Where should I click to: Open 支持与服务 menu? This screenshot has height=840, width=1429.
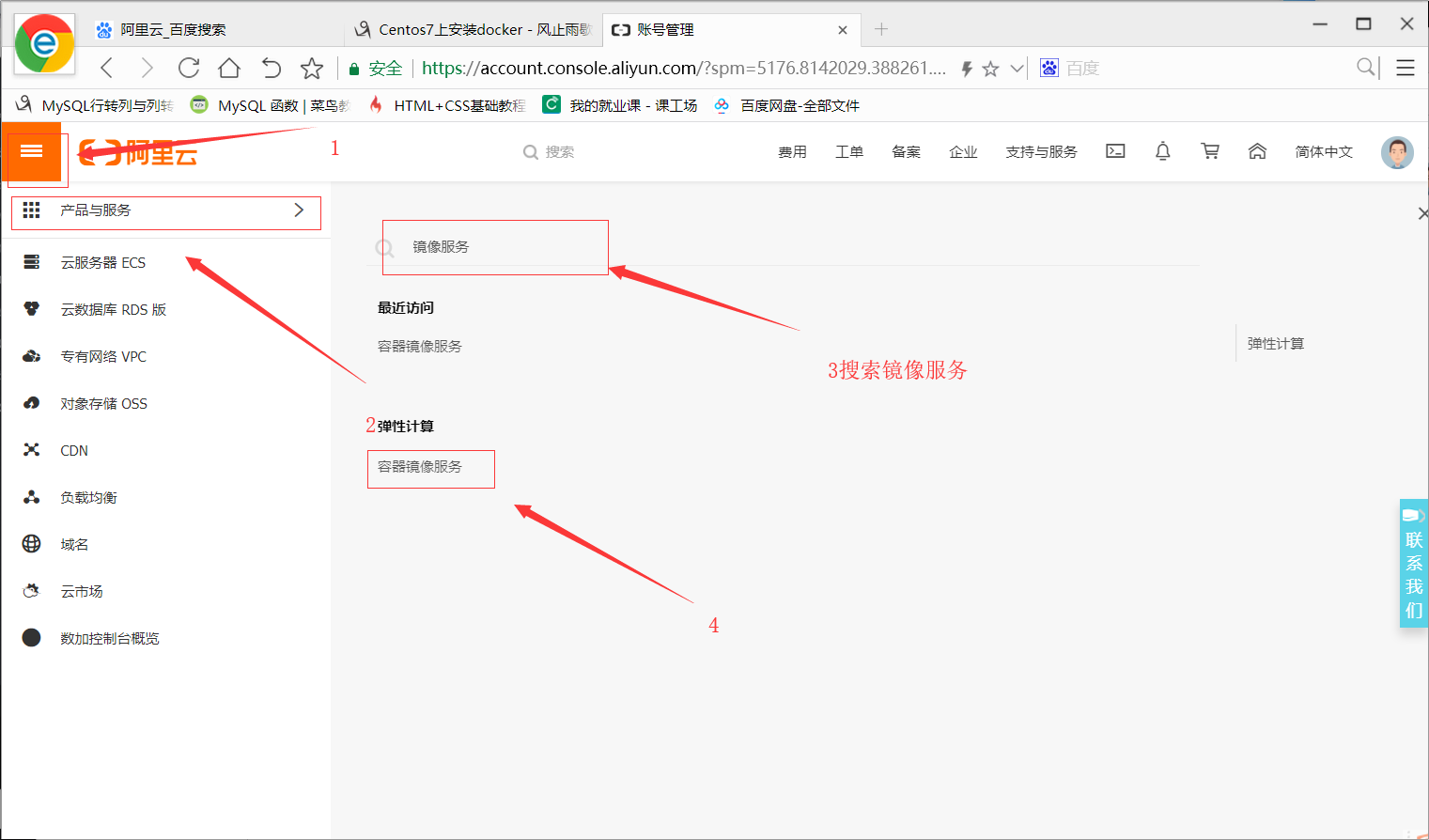click(1041, 151)
